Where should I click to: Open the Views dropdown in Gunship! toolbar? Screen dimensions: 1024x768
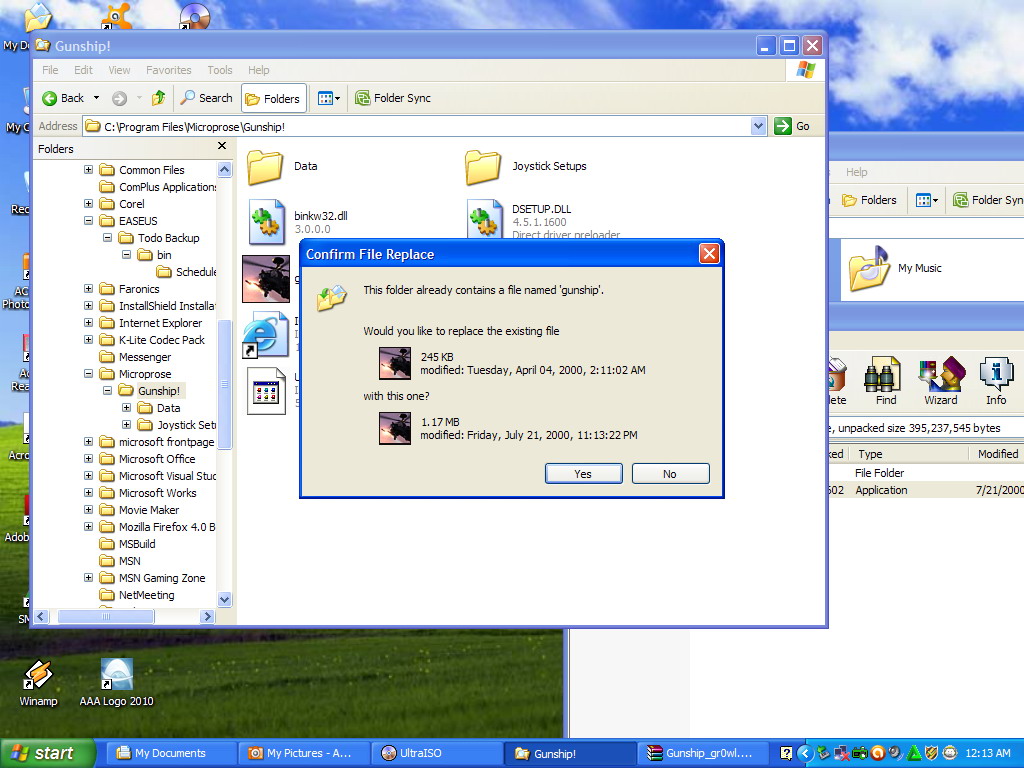click(x=328, y=99)
